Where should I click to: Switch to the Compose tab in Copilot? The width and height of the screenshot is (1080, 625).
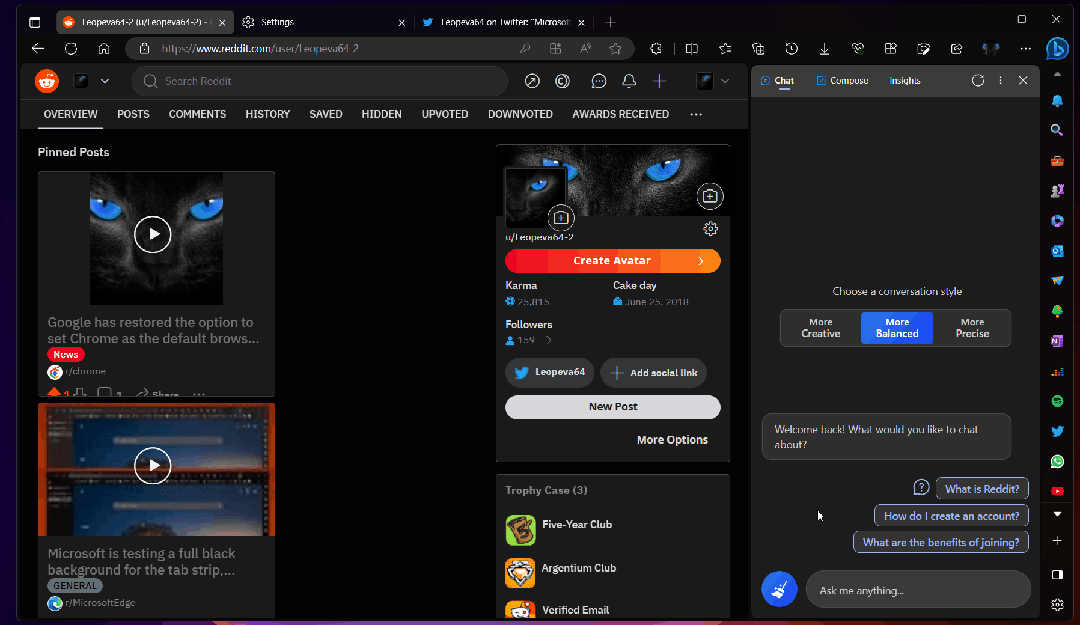coord(840,81)
